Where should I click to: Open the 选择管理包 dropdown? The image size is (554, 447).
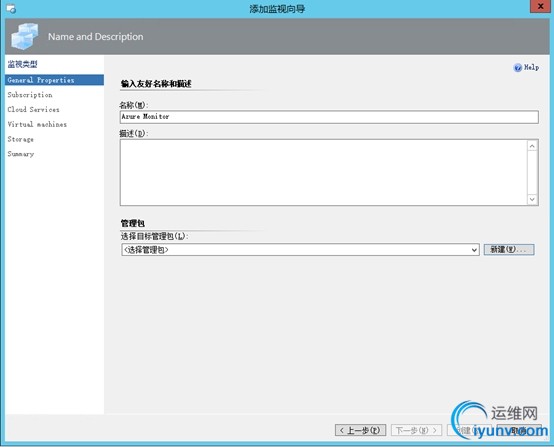(x=300, y=250)
